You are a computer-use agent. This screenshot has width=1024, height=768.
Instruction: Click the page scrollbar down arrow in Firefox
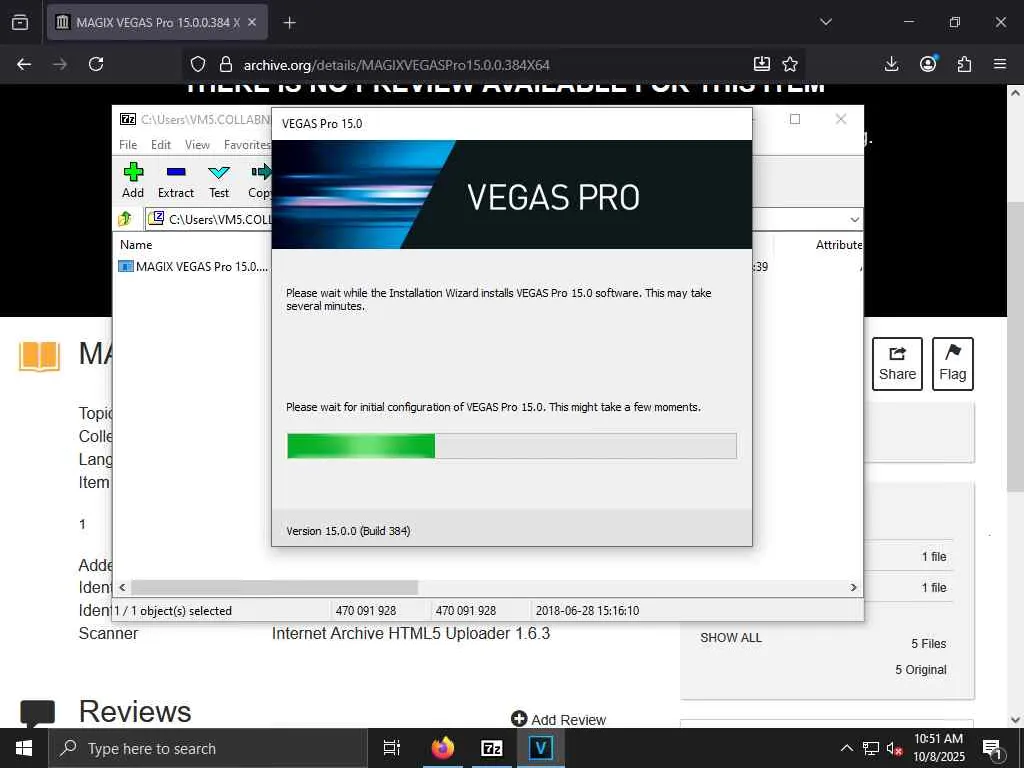(x=1016, y=719)
